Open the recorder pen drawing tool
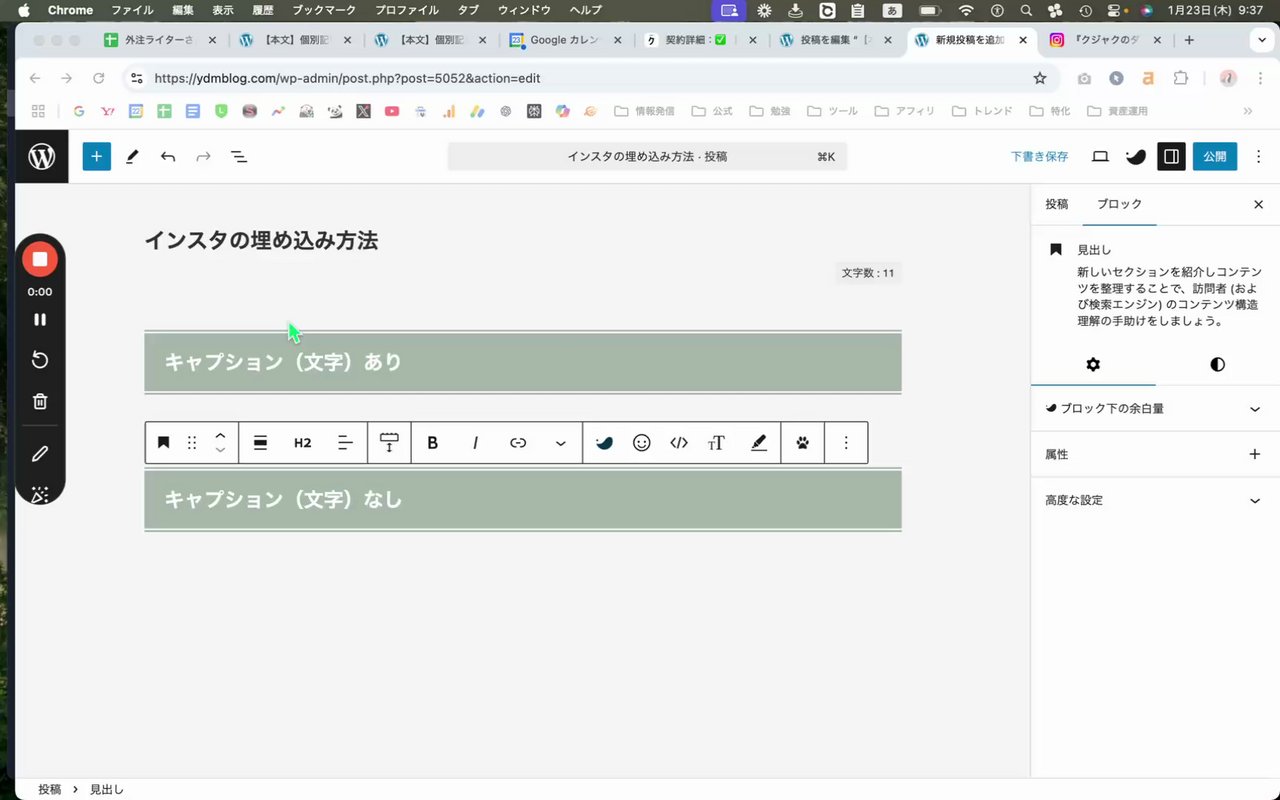 click(x=40, y=453)
